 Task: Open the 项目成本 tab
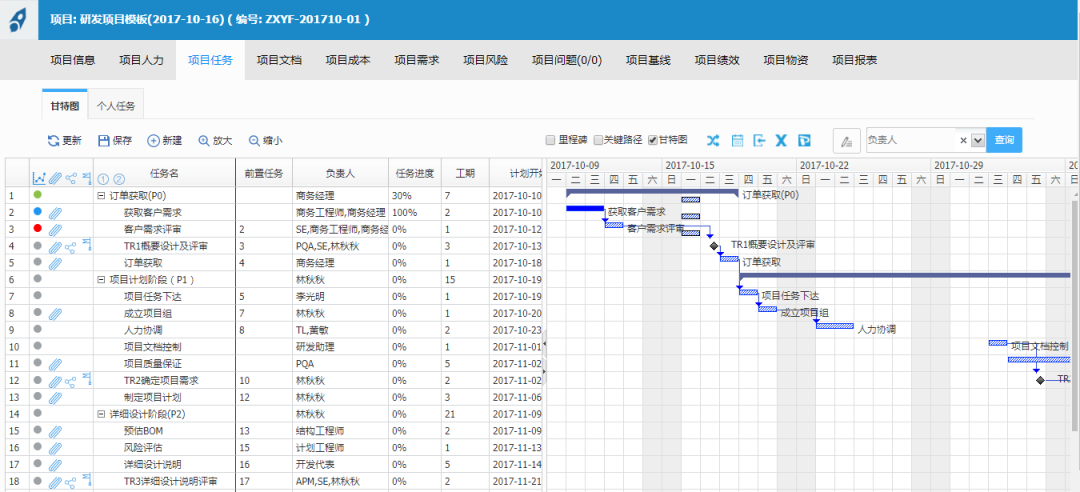point(348,60)
